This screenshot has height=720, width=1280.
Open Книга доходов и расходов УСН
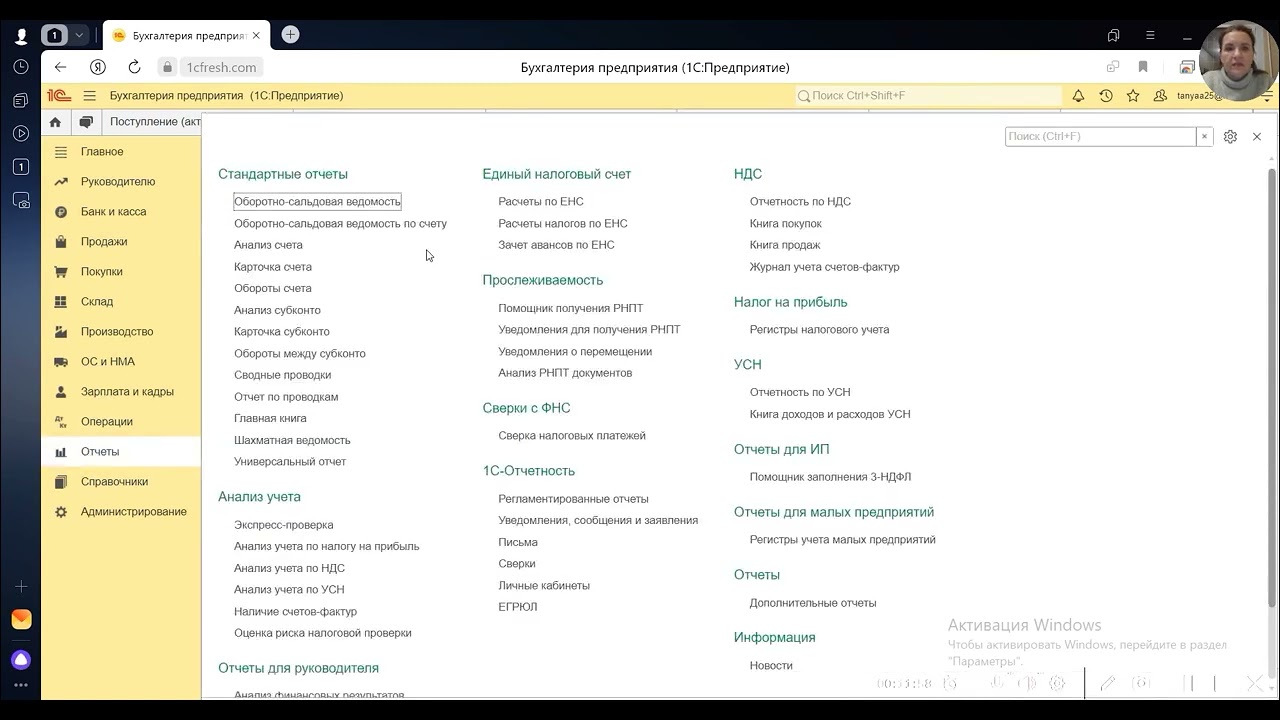point(830,414)
